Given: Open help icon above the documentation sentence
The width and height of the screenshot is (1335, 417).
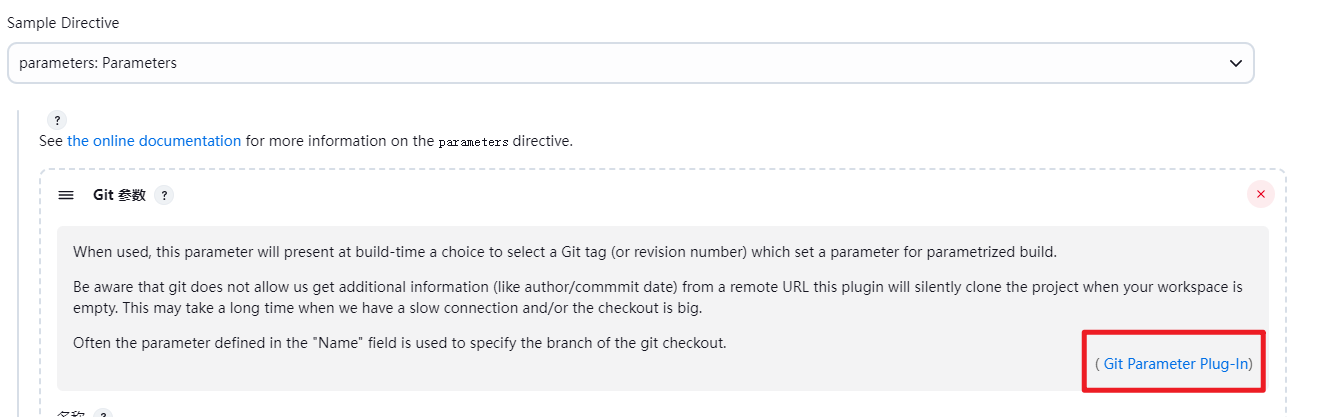Looking at the screenshot, I should tap(58, 120).
